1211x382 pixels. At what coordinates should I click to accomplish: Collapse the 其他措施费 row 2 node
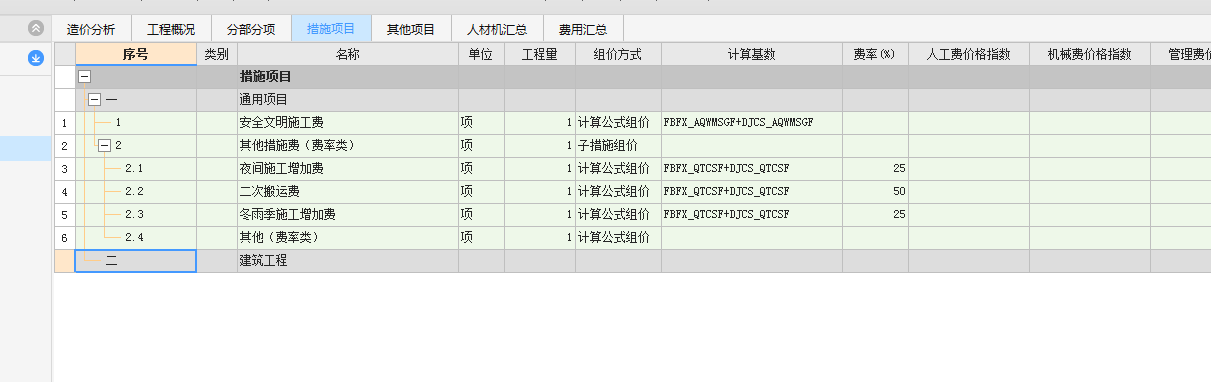pos(105,145)
